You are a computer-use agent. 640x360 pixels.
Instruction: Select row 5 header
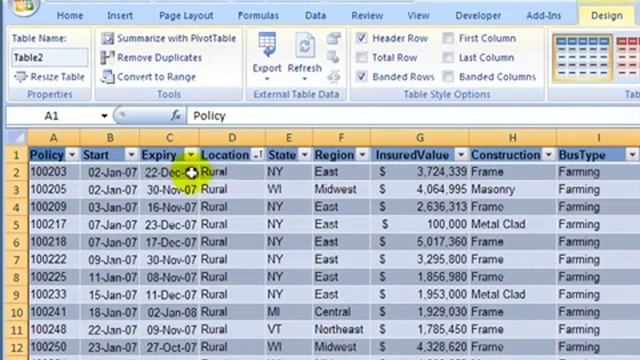tap(16, 225)
